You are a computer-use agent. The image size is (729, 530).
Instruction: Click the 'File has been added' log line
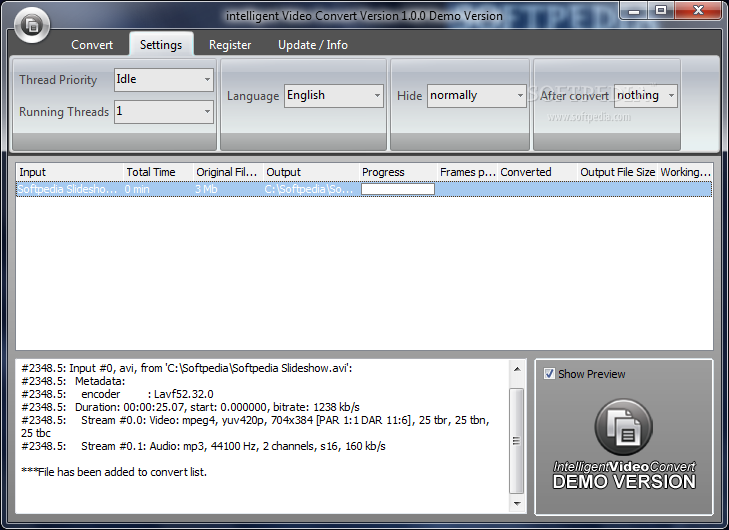114,472
